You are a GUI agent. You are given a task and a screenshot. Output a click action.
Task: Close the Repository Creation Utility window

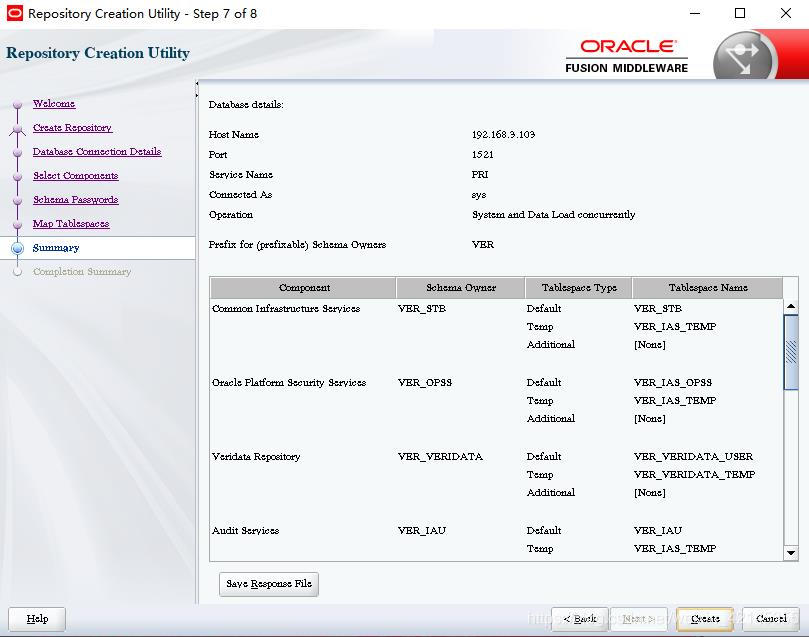click(x=785, y=13)
